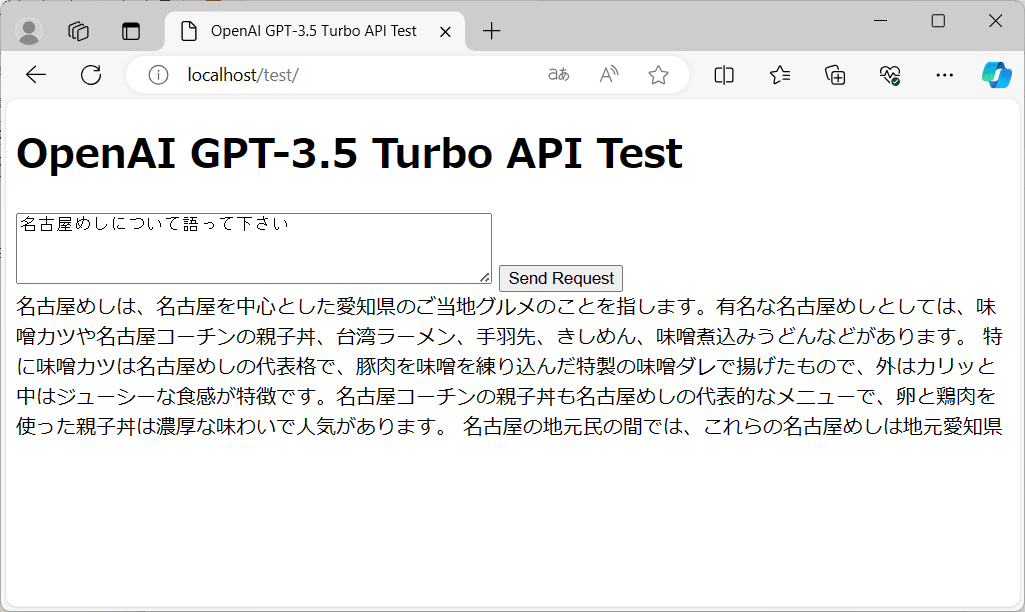The height and width of the screenshot is (612, 1025).
Task: Click the response line starting に味噌カツは名古屋めし
Action: point(505,366)
